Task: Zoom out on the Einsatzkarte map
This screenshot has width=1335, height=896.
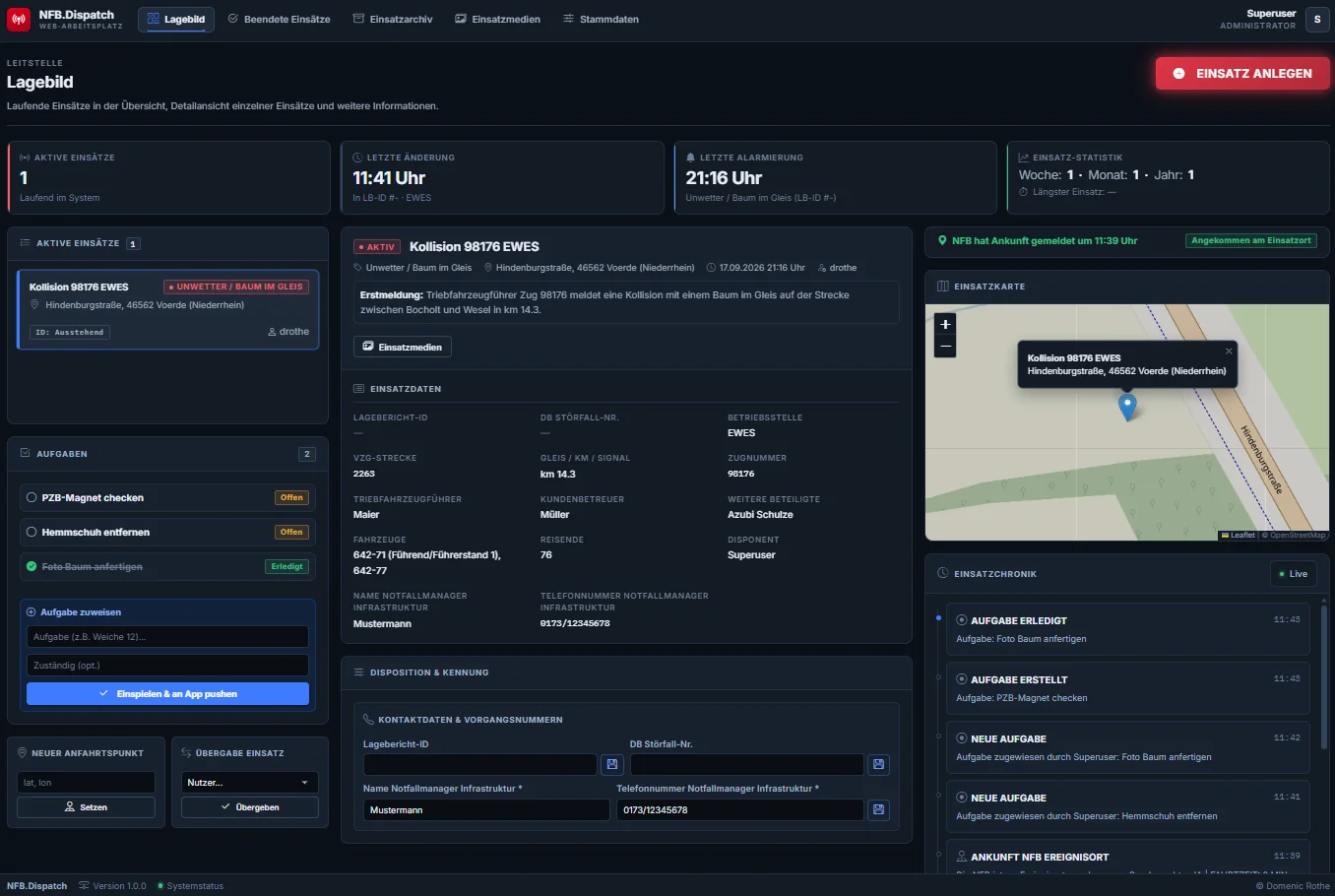Action: 945,347
